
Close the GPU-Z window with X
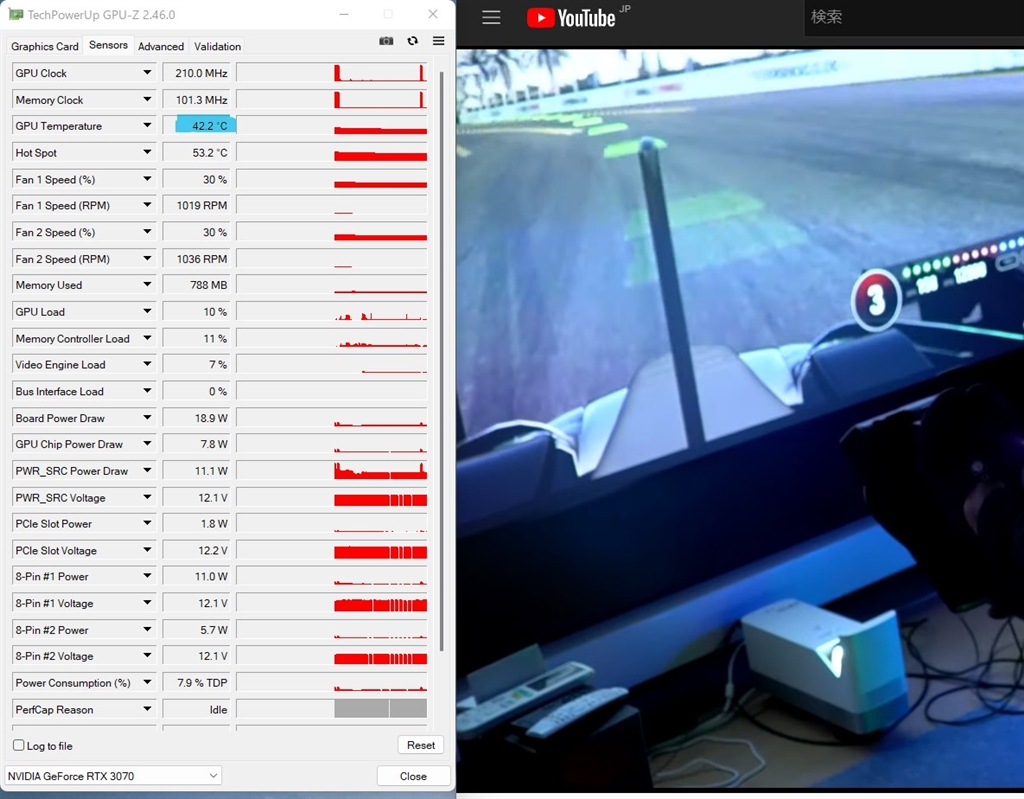tap(433, 14)
